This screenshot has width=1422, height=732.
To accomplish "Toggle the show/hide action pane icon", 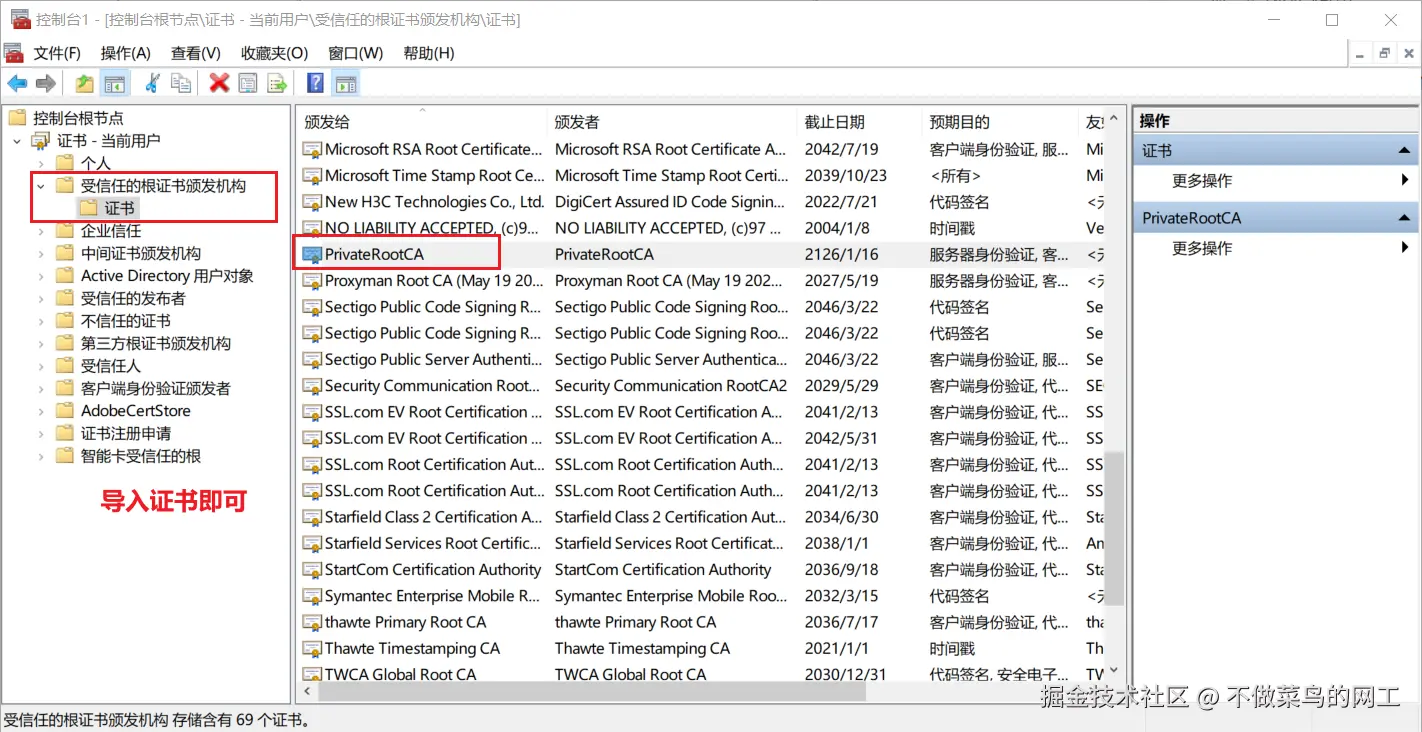I will point(346,84).
